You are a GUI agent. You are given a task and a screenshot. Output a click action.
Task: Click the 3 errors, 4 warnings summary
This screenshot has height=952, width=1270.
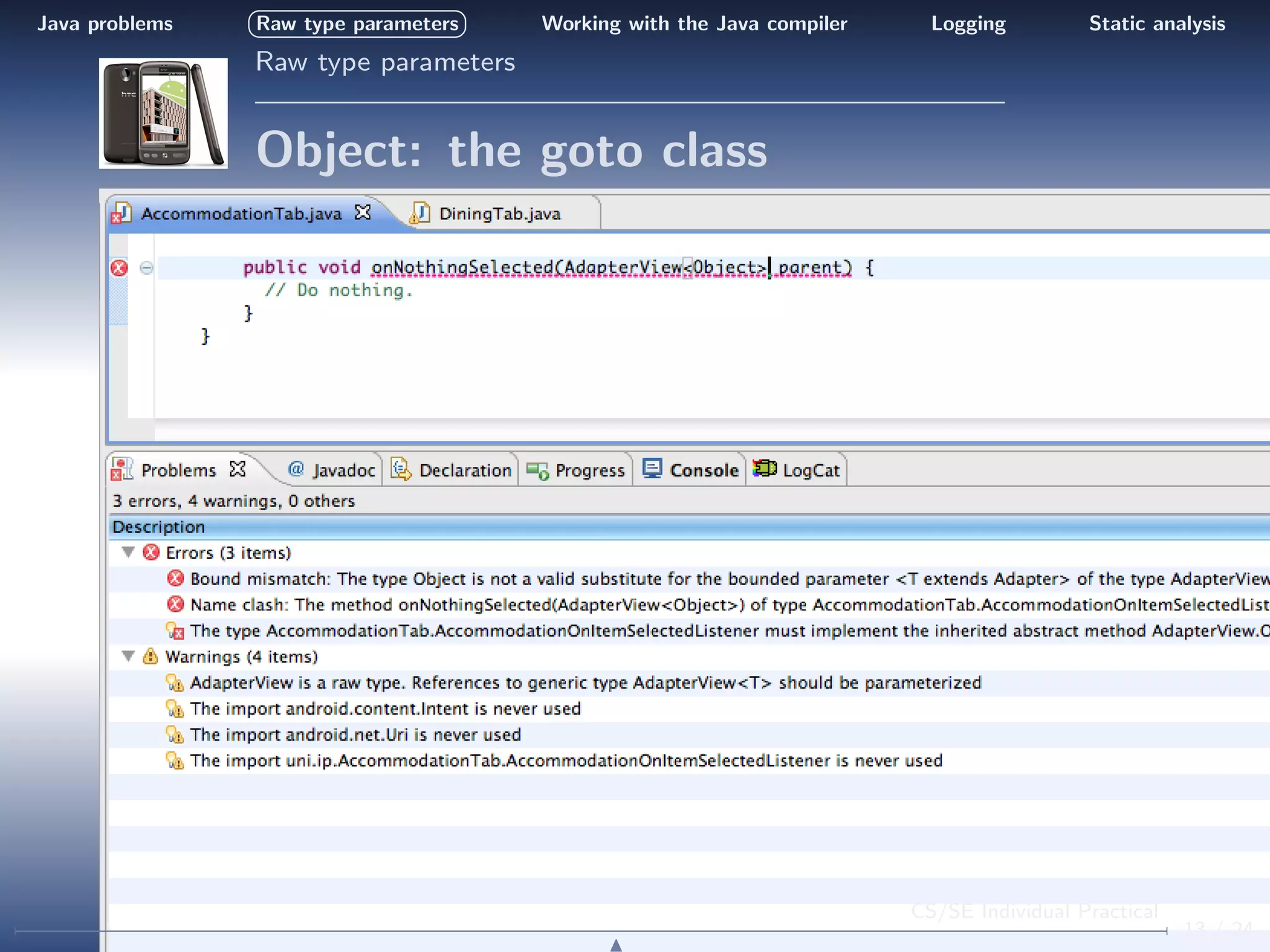pos(234,501)
